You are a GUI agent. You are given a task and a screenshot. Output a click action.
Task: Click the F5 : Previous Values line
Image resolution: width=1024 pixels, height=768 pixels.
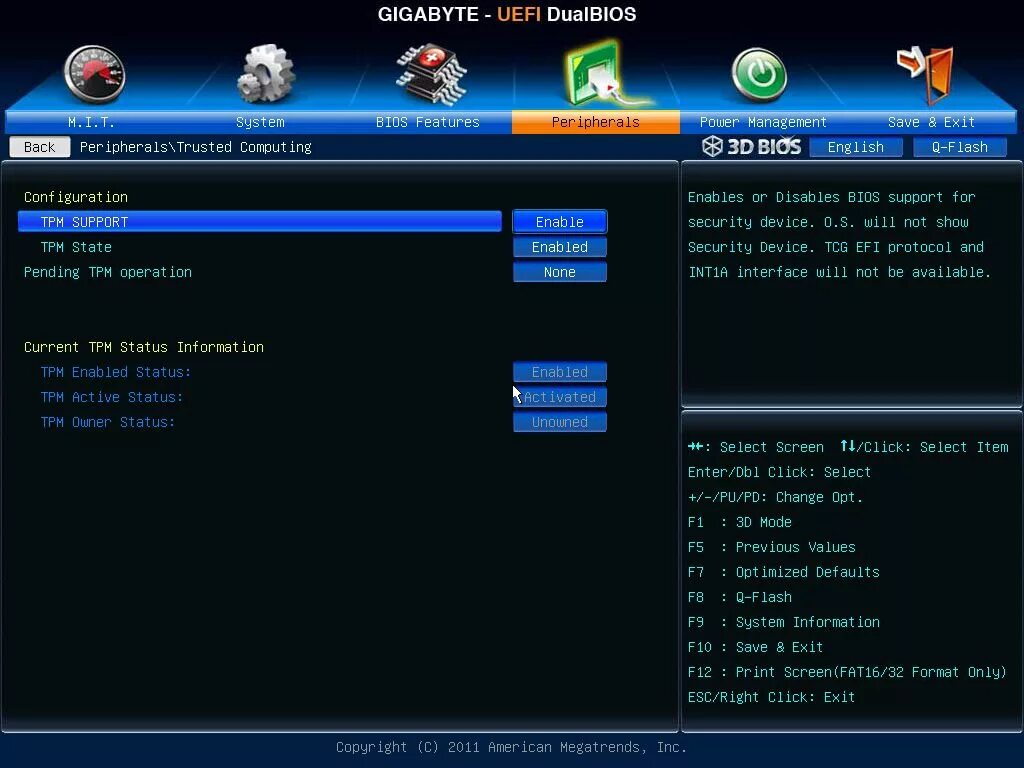coord(771,547)
